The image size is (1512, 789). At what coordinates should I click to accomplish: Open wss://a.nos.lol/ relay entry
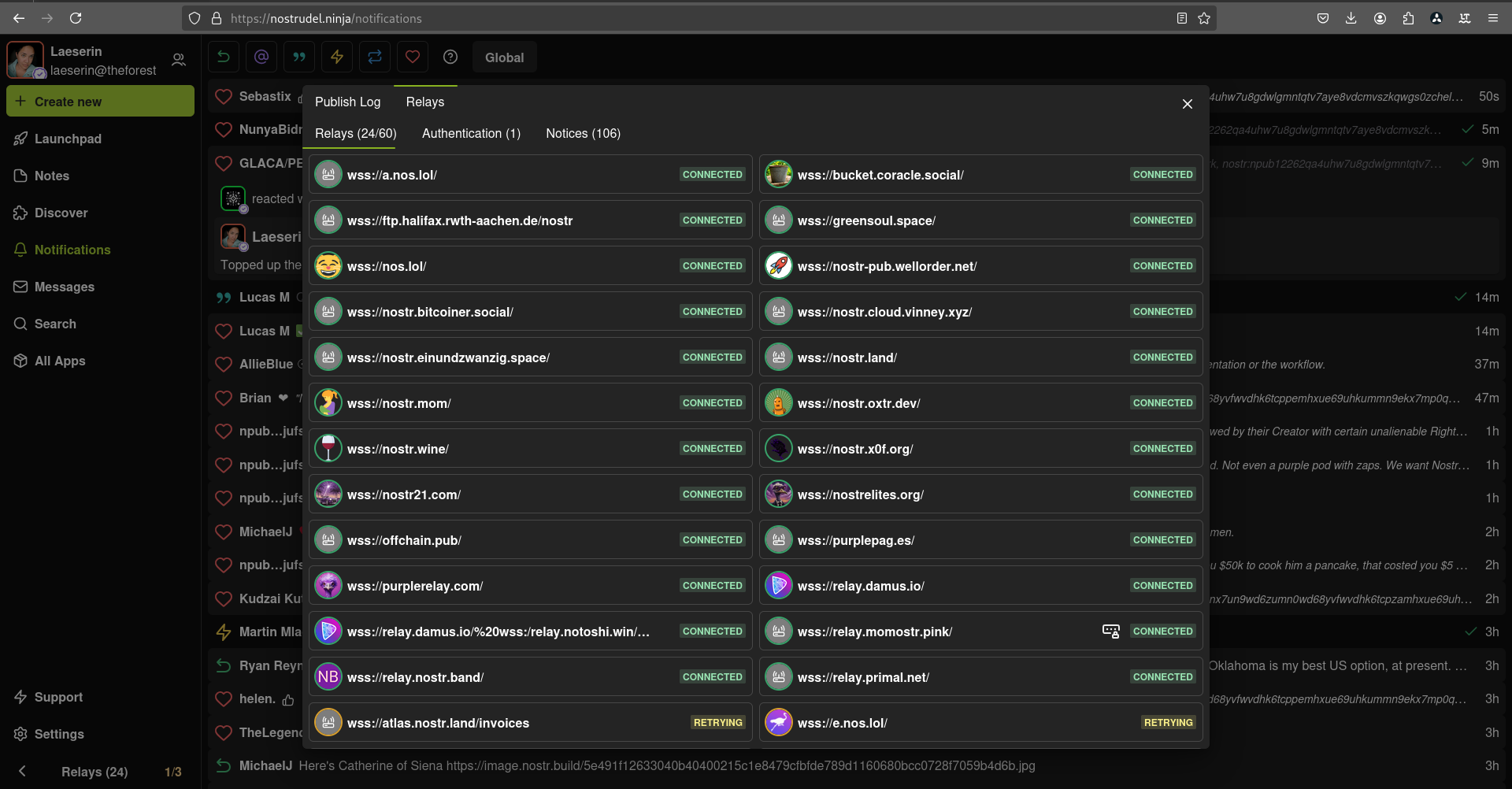pyautogui.click(x=392, y=175)
